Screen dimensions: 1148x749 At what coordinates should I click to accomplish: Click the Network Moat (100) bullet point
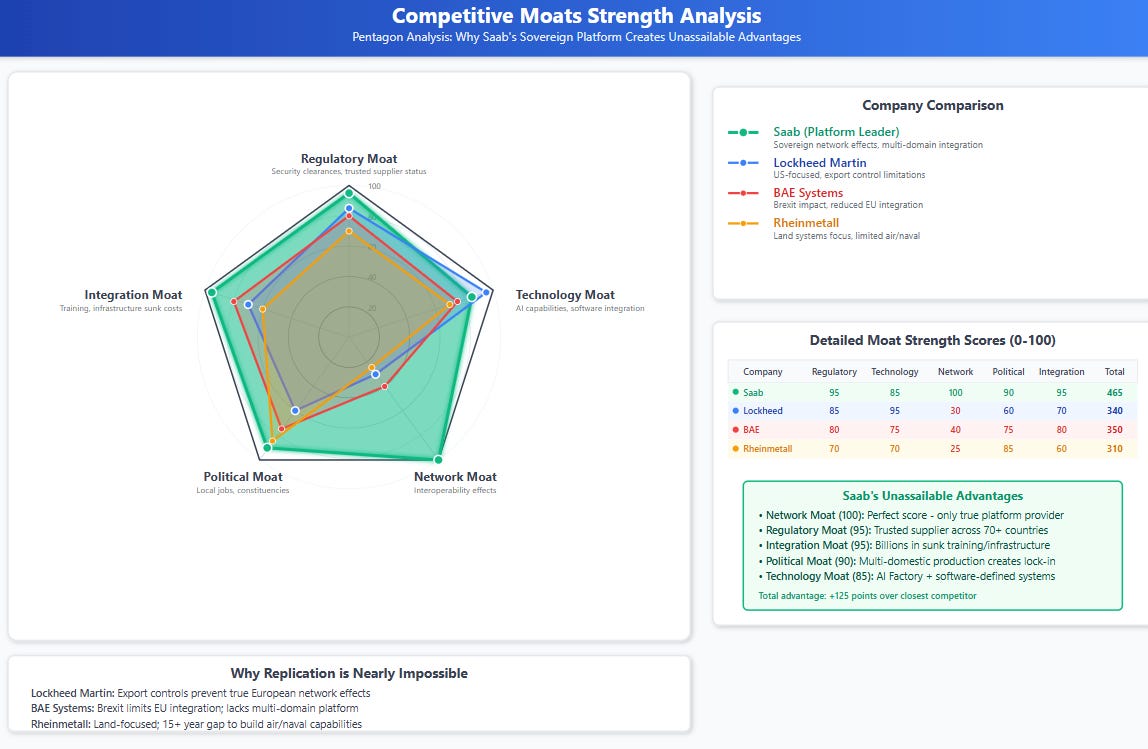(911, 515)
